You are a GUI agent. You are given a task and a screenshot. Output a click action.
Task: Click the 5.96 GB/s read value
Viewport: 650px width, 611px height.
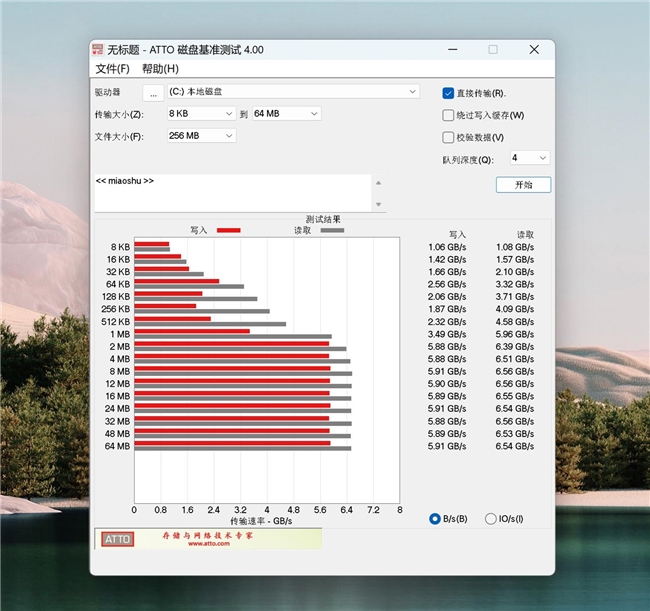pyautogui.click(x=515, y=334)
